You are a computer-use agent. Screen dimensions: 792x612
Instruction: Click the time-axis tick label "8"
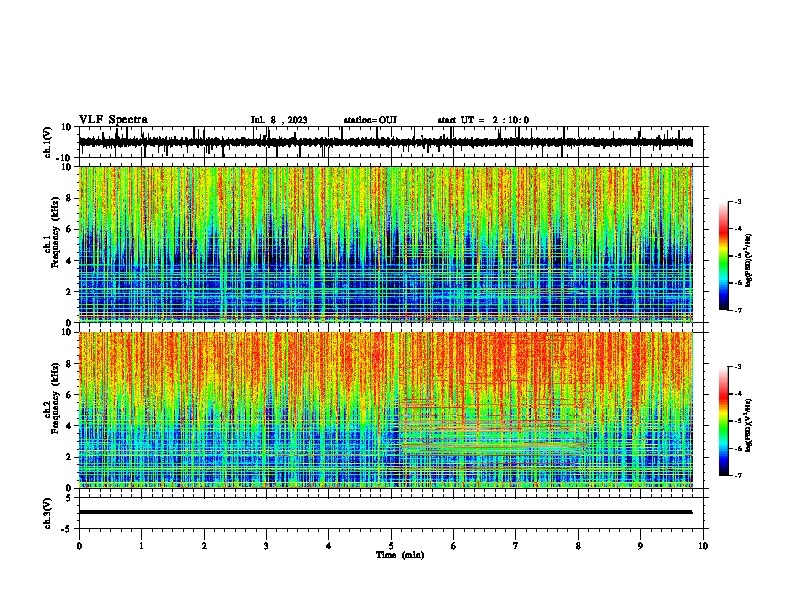578,546
